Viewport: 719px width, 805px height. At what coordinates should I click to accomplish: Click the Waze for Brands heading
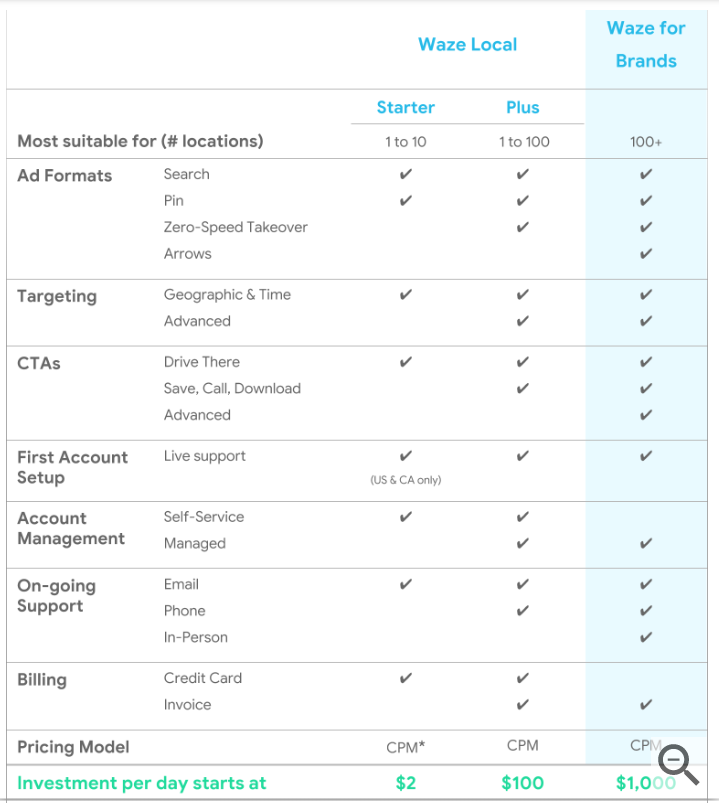coord(646,44)
